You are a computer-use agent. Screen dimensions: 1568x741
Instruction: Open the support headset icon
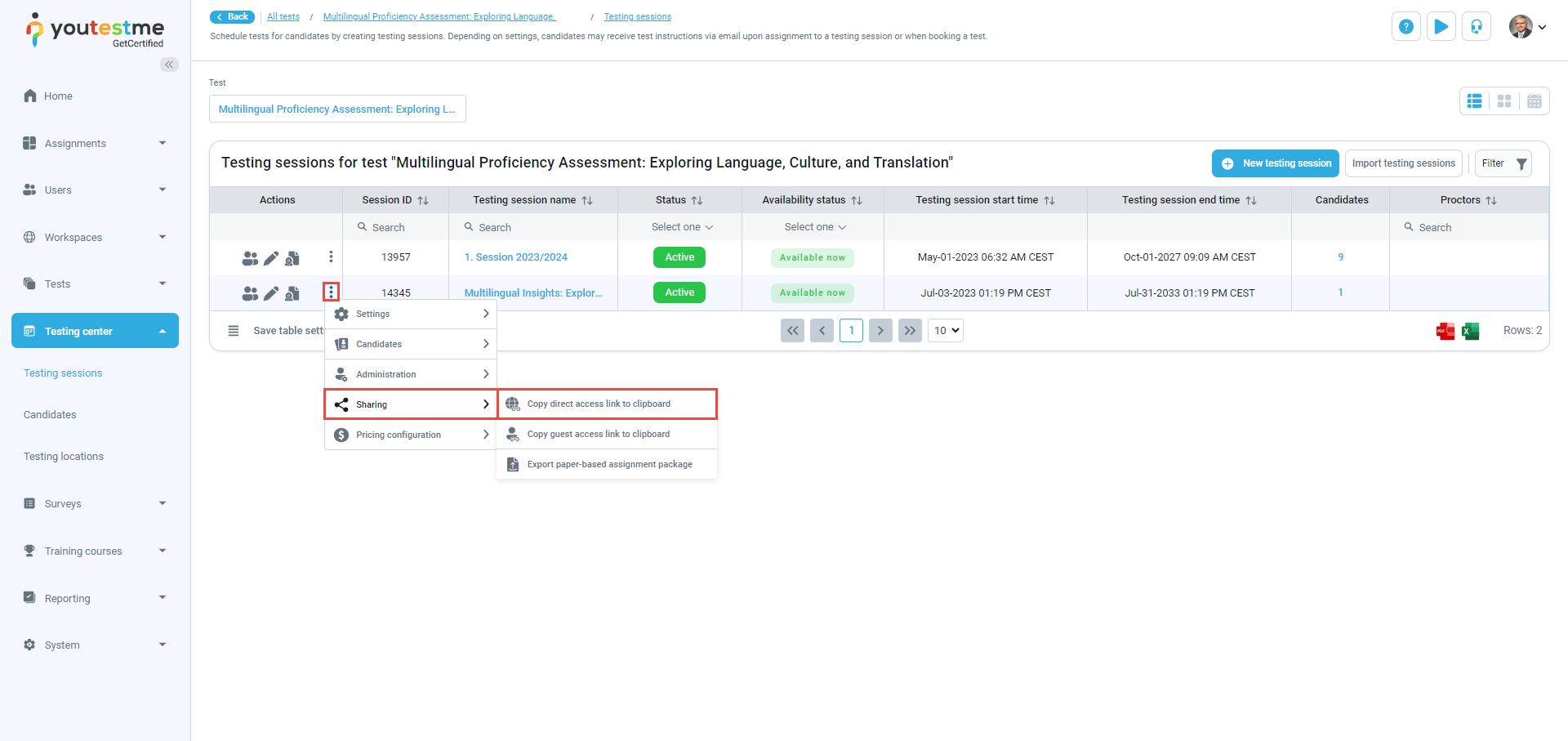click(1477, 27)
